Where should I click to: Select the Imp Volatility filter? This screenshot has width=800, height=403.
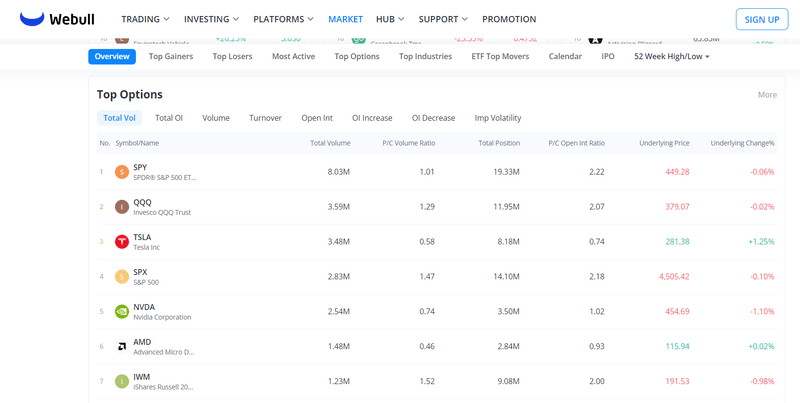tap(498, 118)
